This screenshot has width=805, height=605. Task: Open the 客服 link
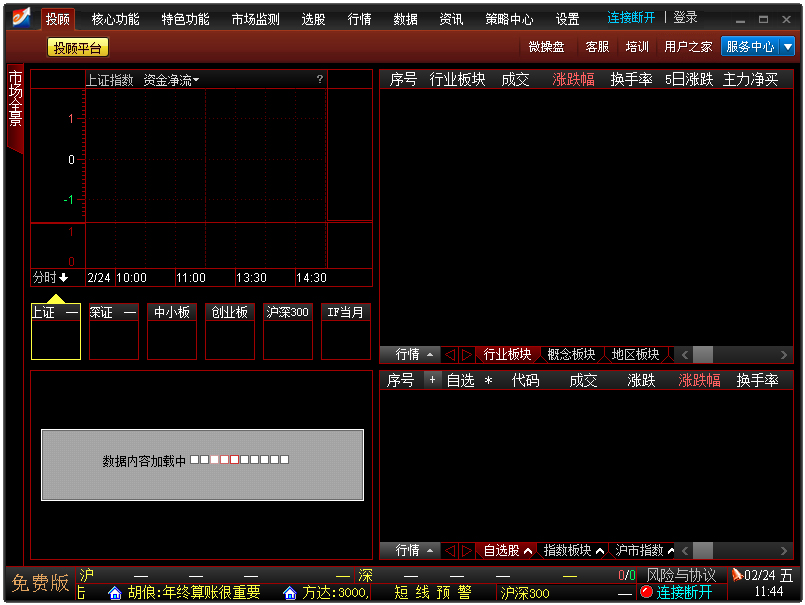coord(597,47)
